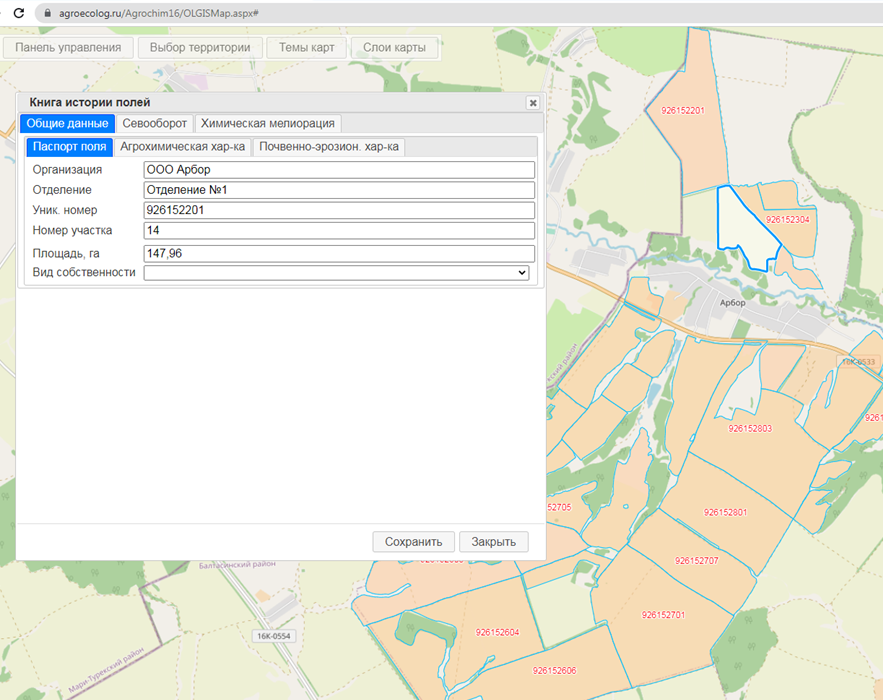Open Панель управления menu
The image size is (883, 700).
(x=68, y=47)
